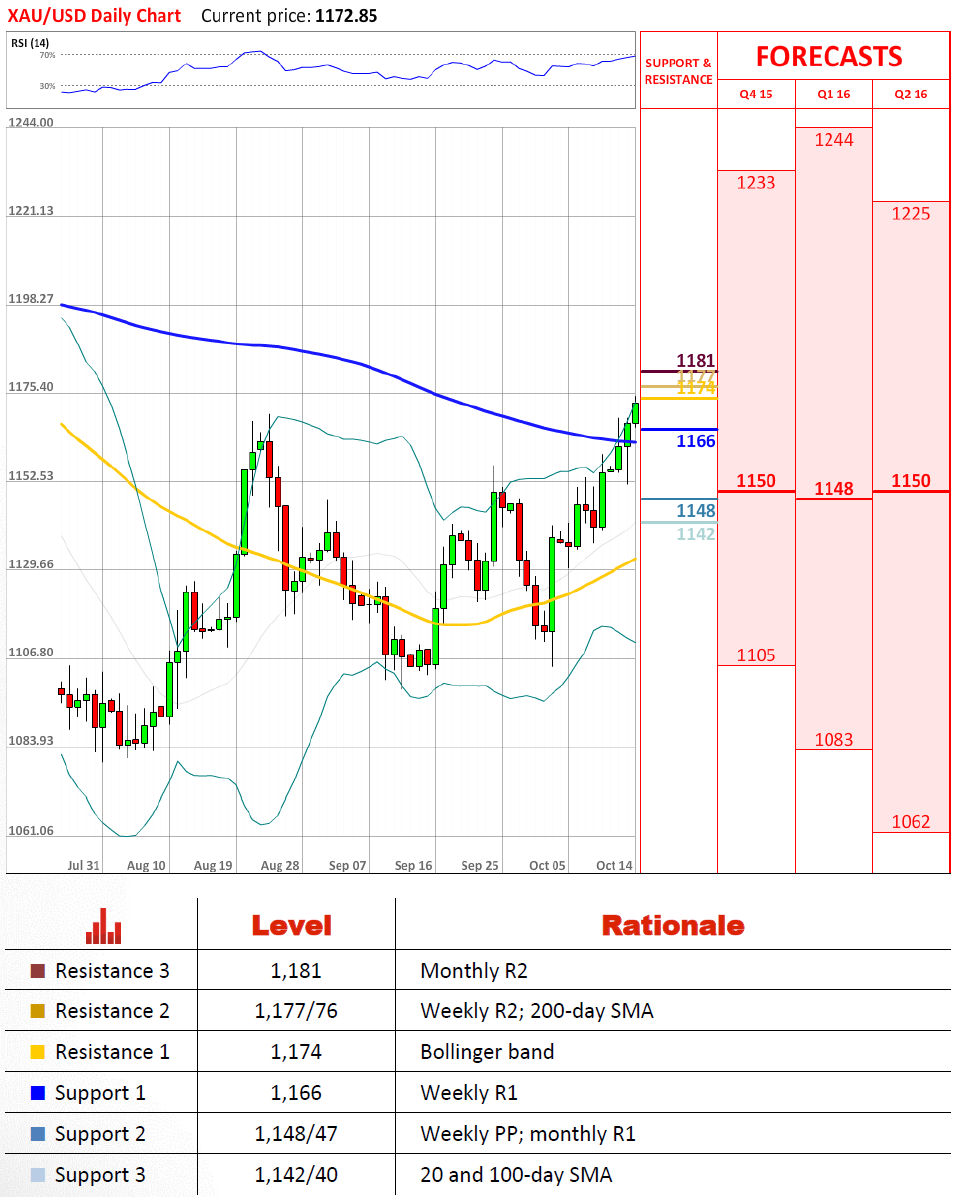The image size is (960, 1197).
Task: Click the pale 1142 support level label
Action: coord(696,534)
